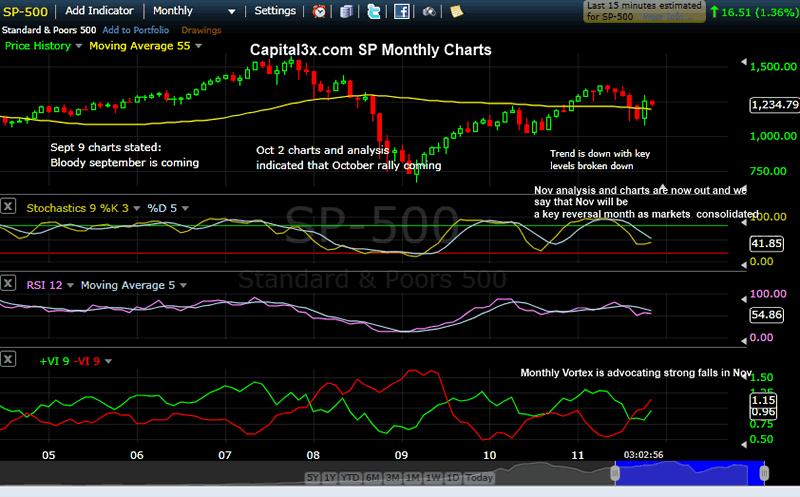The image size is (800, 497).
Task: Open the Monthly interval dropdown
Action: coord(195,11)
